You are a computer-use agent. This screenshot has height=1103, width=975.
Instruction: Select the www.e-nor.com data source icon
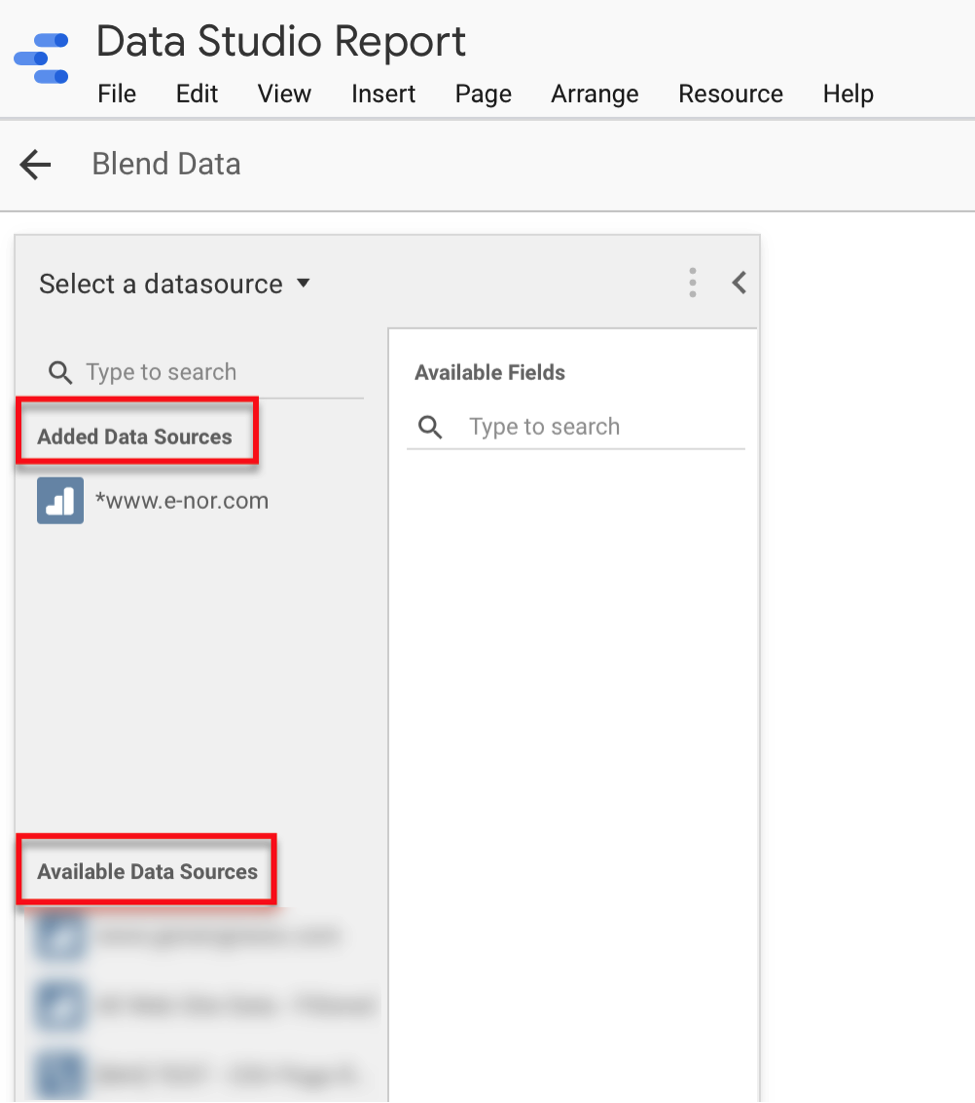coord(60,500)
